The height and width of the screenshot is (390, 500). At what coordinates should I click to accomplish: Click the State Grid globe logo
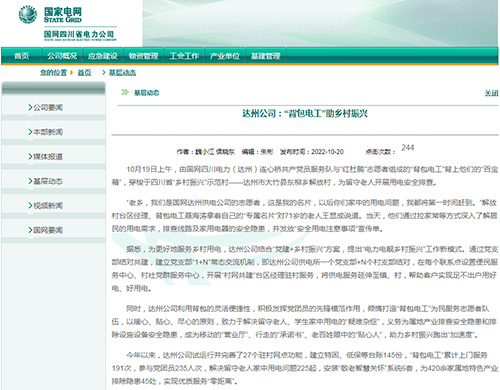coord(28,15)
